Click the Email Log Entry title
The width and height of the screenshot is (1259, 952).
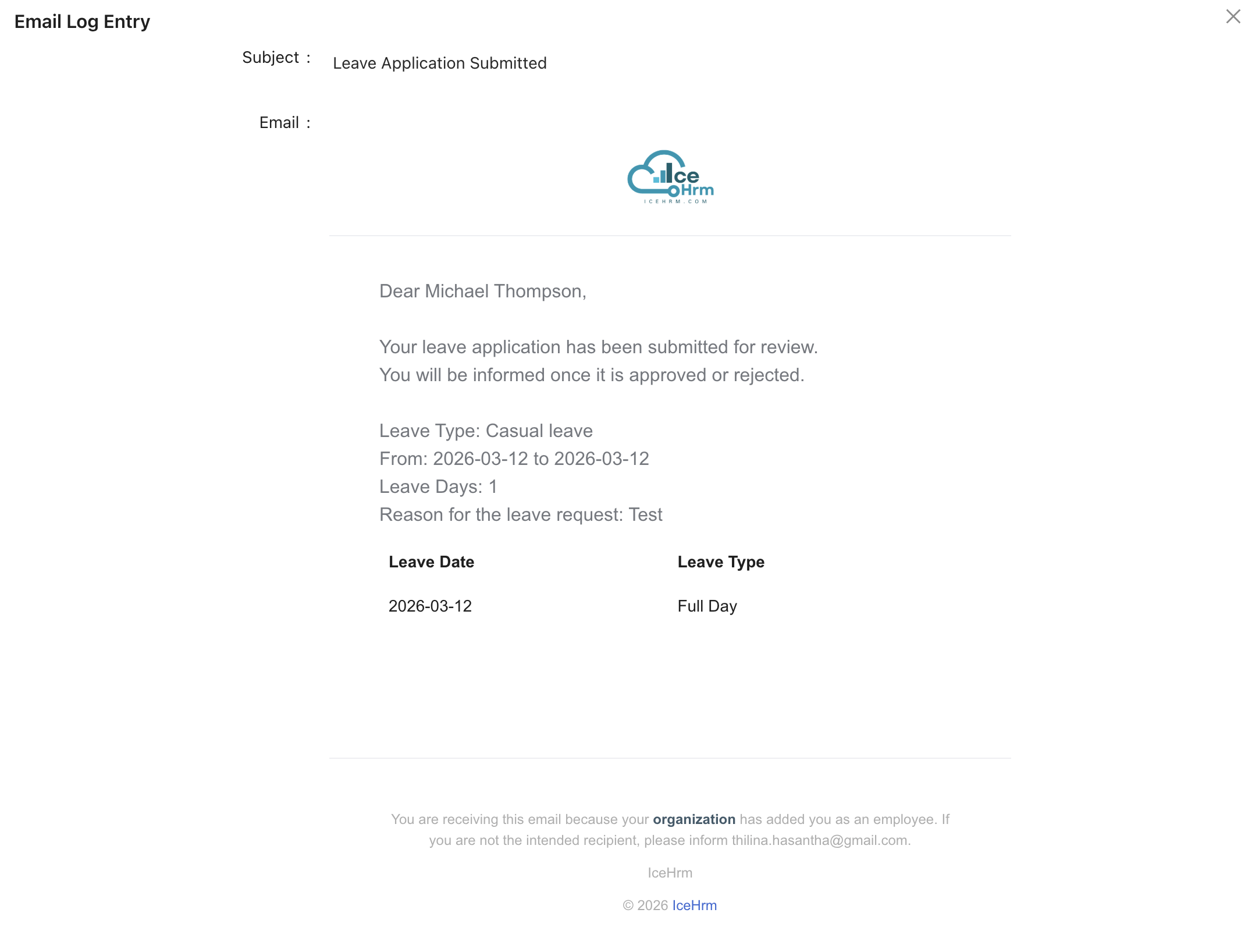81,22
